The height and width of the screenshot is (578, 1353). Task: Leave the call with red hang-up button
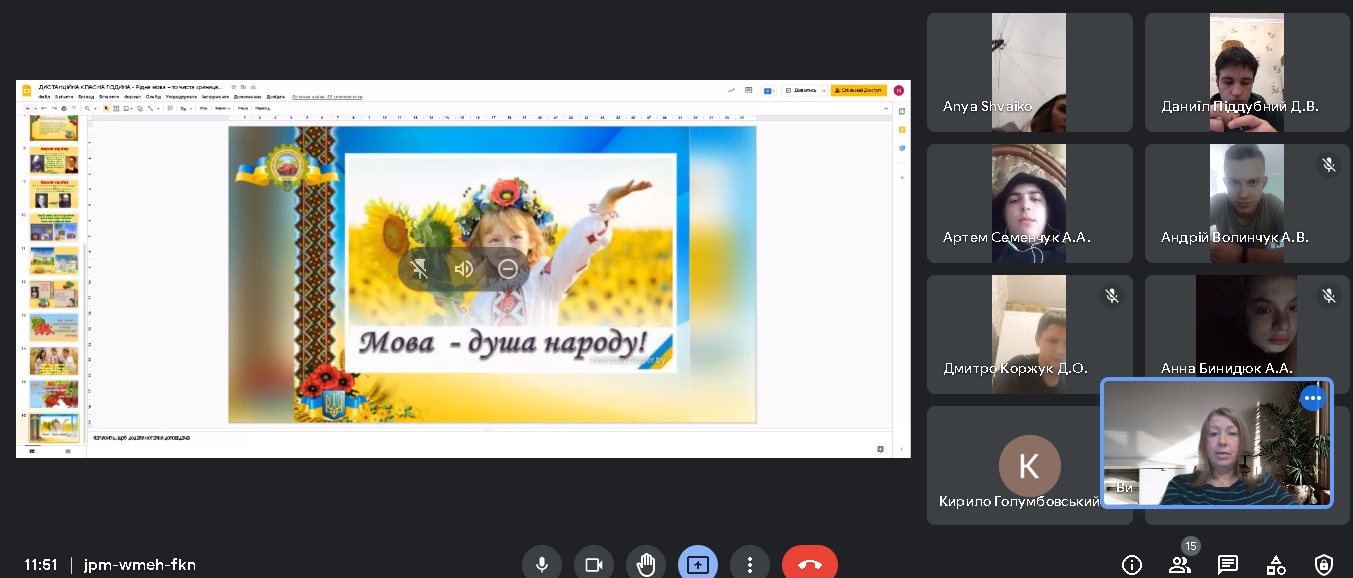810,565
